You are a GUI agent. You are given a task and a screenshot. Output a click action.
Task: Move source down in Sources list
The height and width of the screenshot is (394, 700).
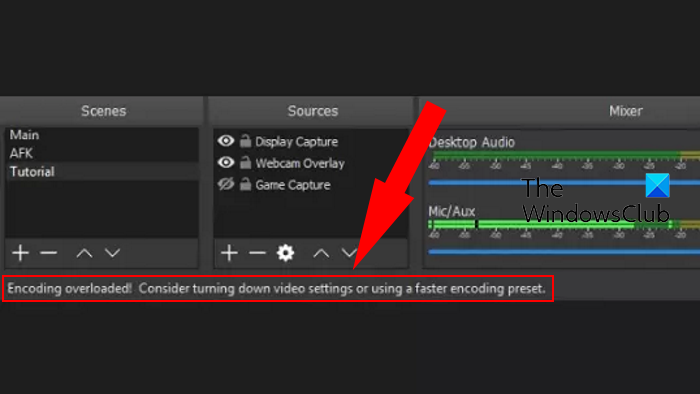tap(349, 253)
